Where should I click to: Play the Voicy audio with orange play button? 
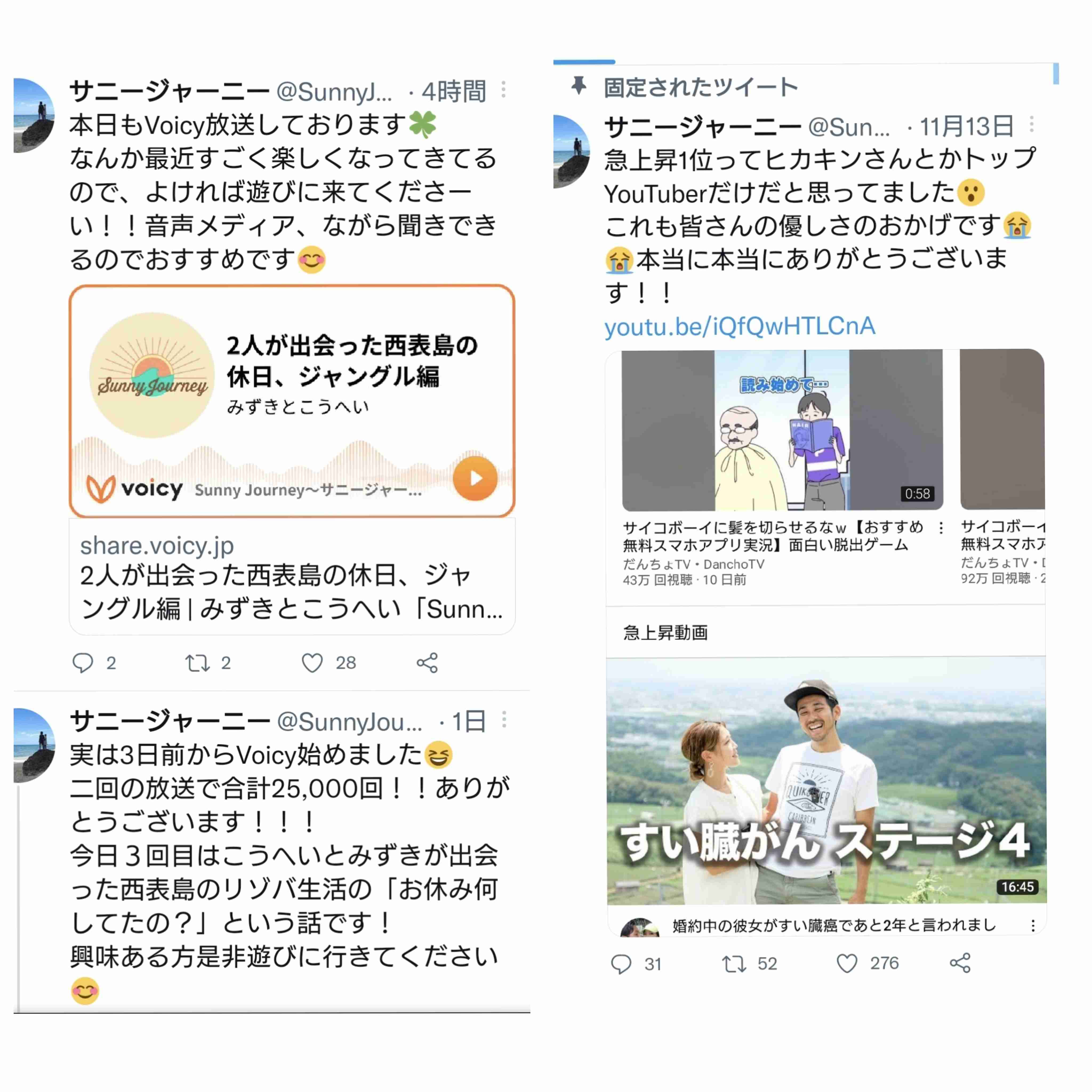(x=475, y=479)
